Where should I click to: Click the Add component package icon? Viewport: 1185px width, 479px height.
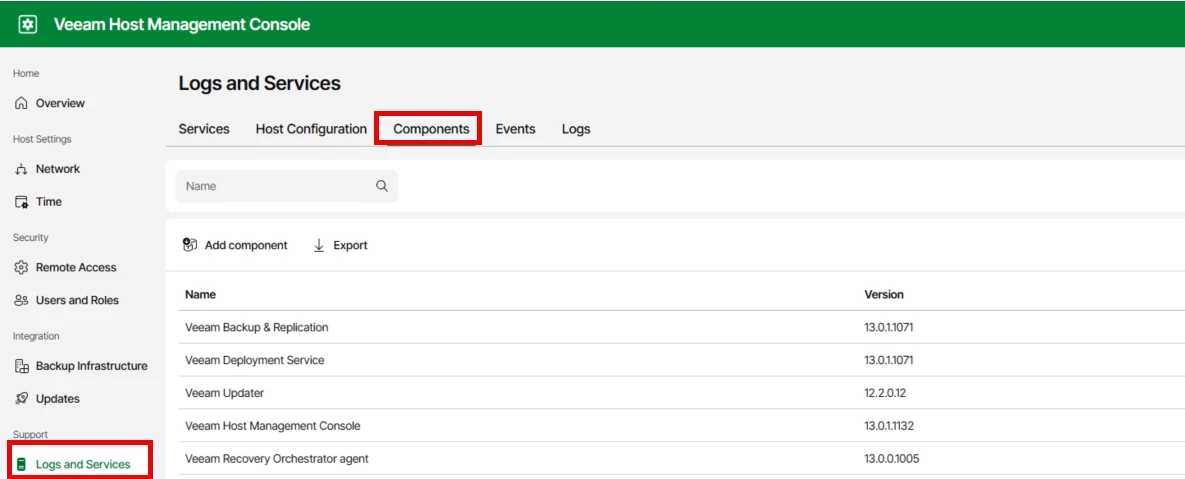[x=190, y=245]
